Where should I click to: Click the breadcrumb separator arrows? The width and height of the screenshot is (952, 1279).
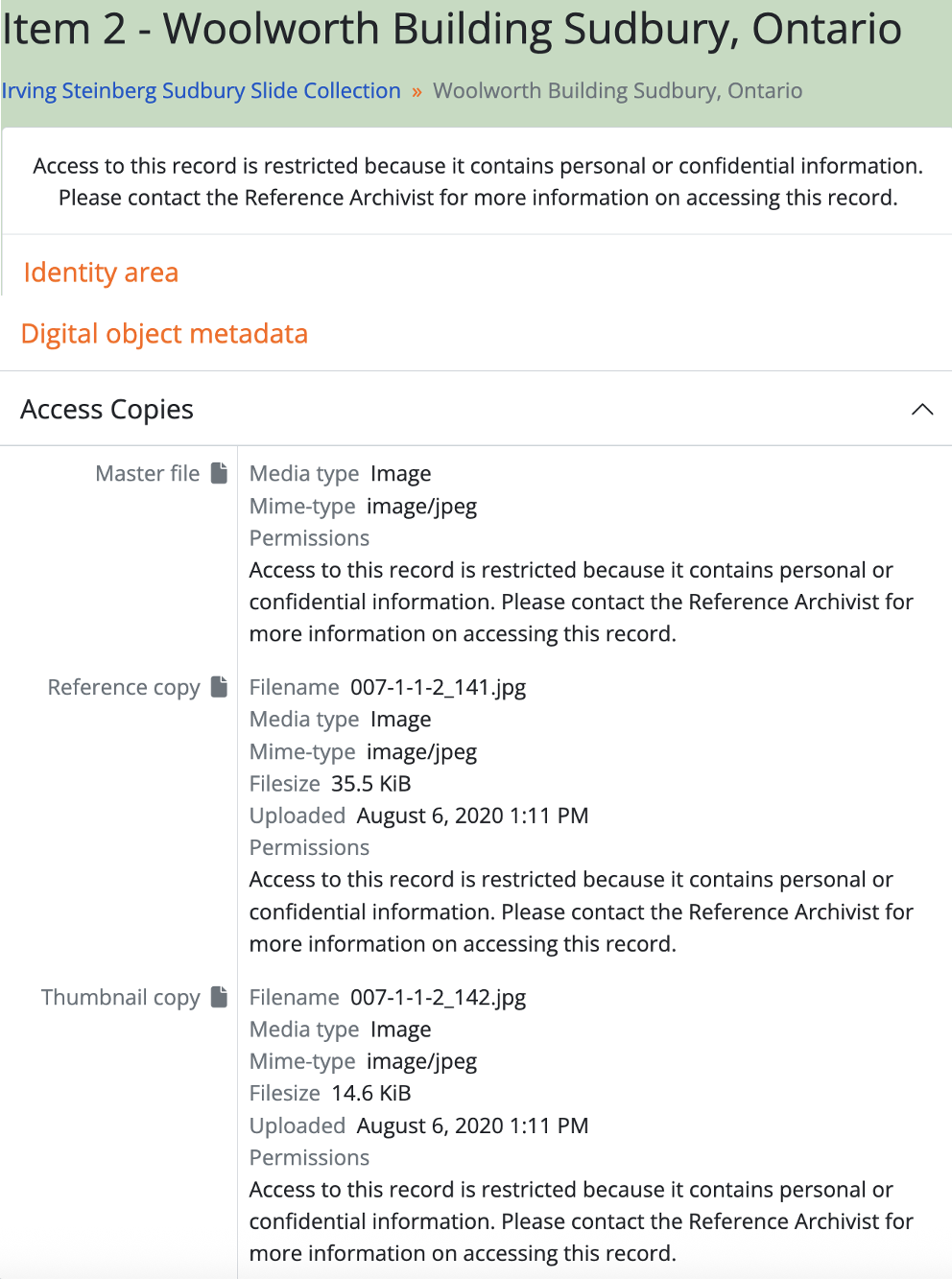pos(416,91)
